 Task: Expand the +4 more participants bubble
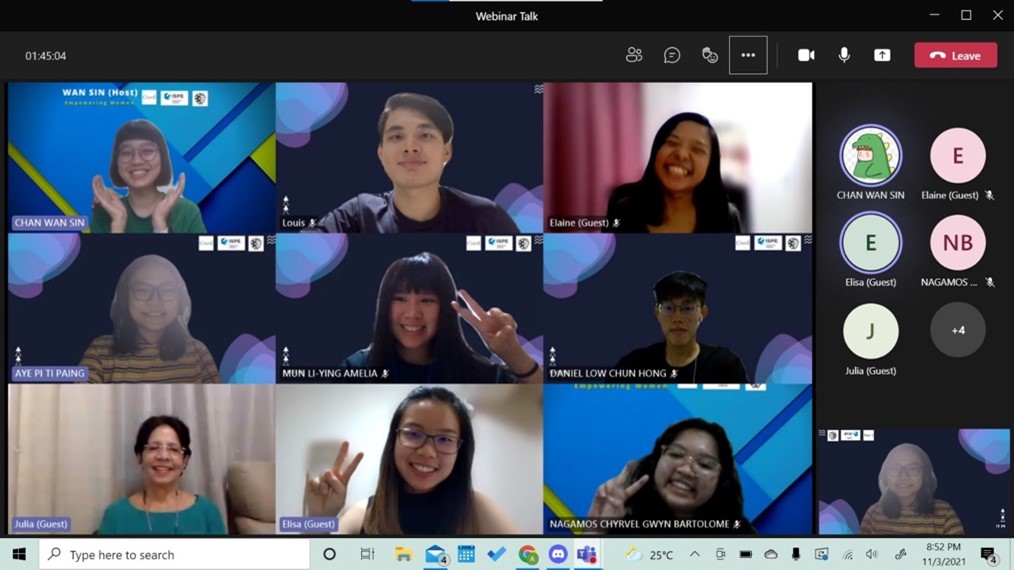coord(958,331)
